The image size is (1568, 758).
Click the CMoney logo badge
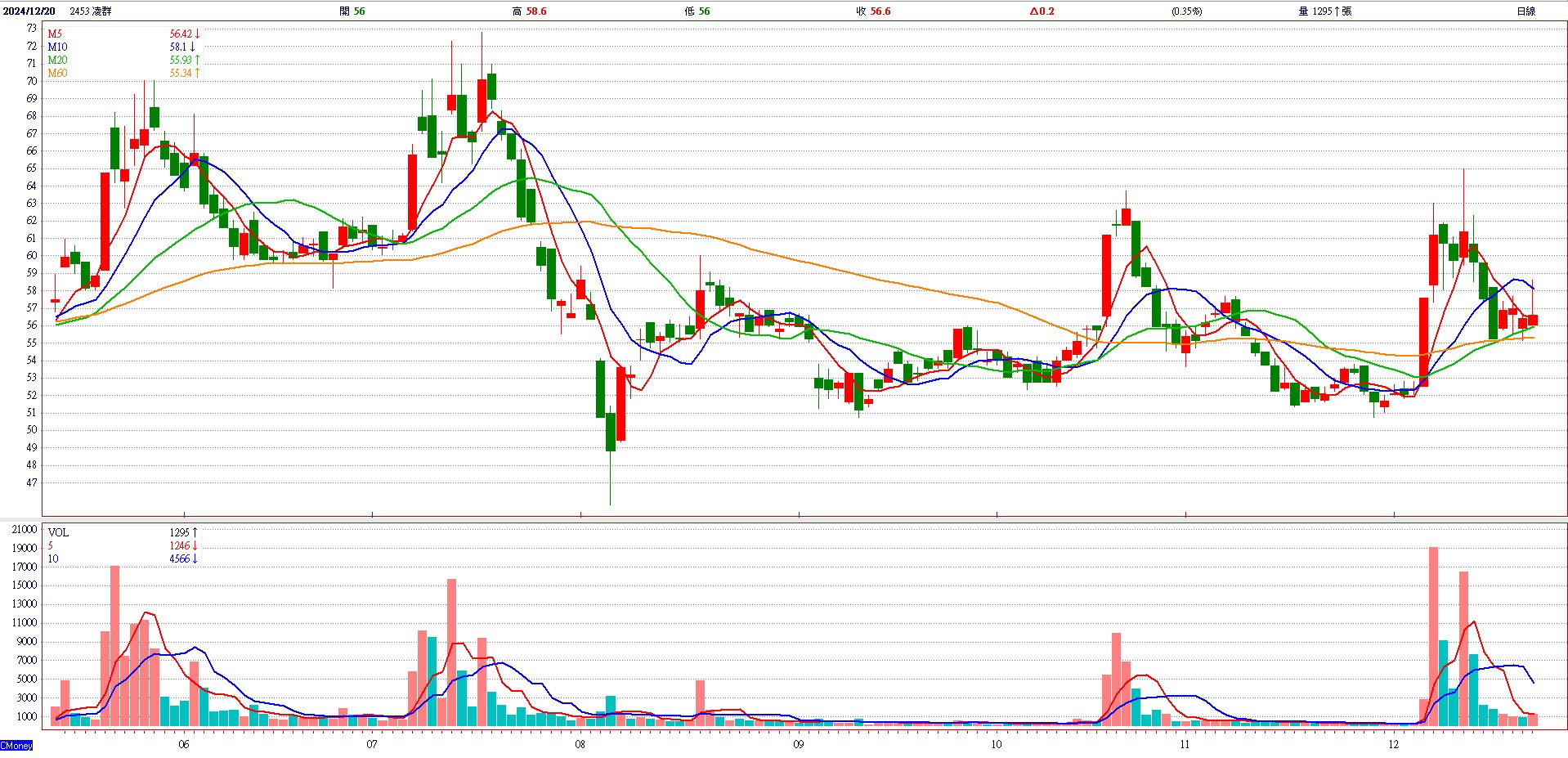[x=16, y=745]
